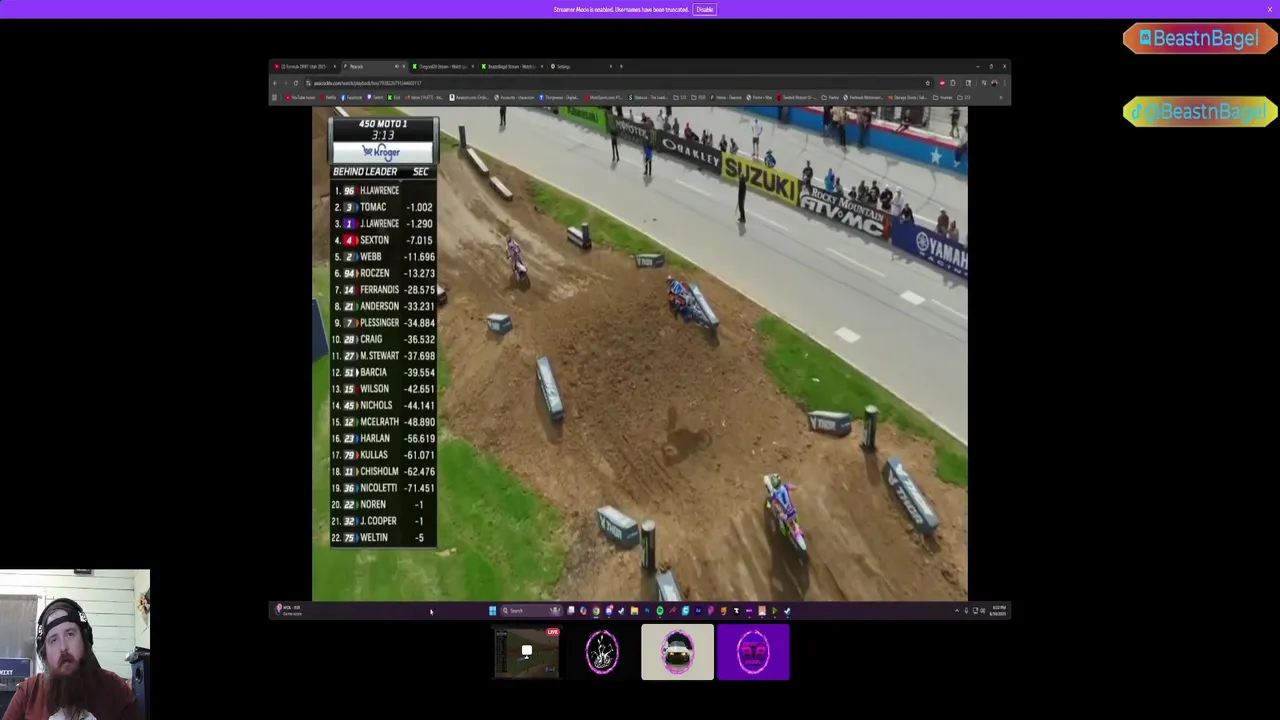Switch to the Settings browser tab

[581, 66]
